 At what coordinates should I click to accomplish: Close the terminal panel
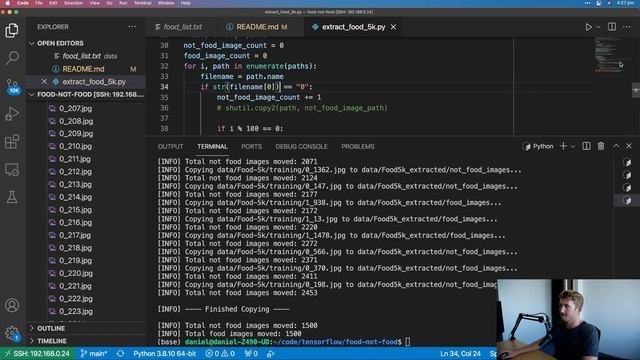(x=629, y=146)
